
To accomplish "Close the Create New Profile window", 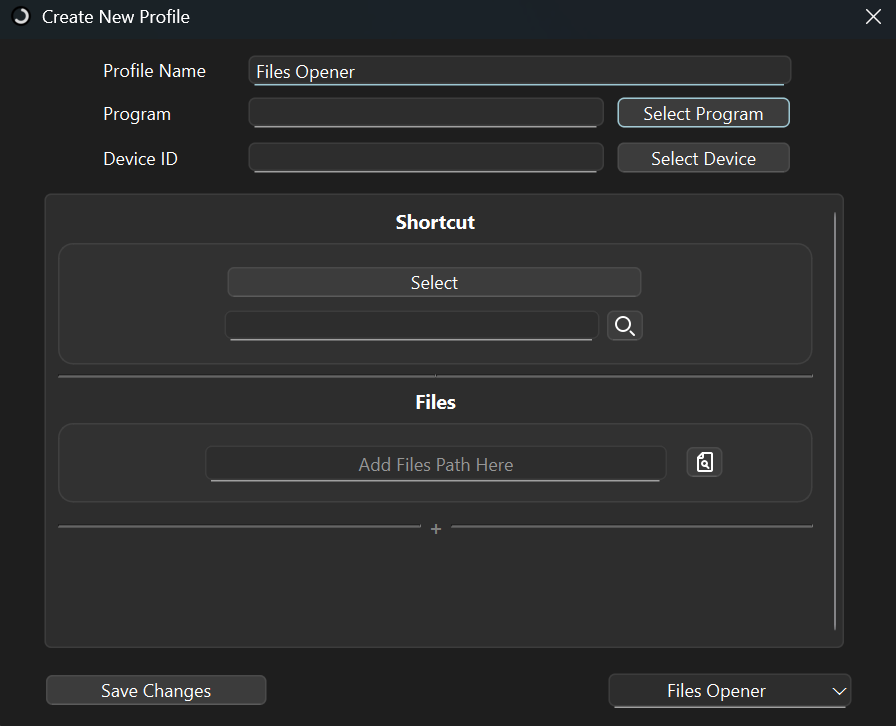I will tap(872, 17).
